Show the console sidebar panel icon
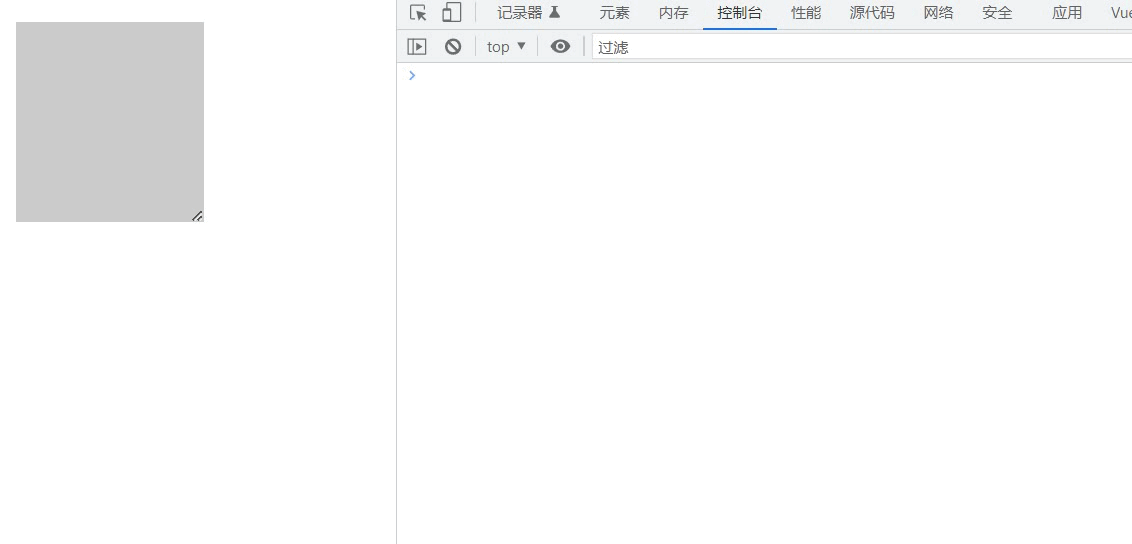 tap(417, 47)
